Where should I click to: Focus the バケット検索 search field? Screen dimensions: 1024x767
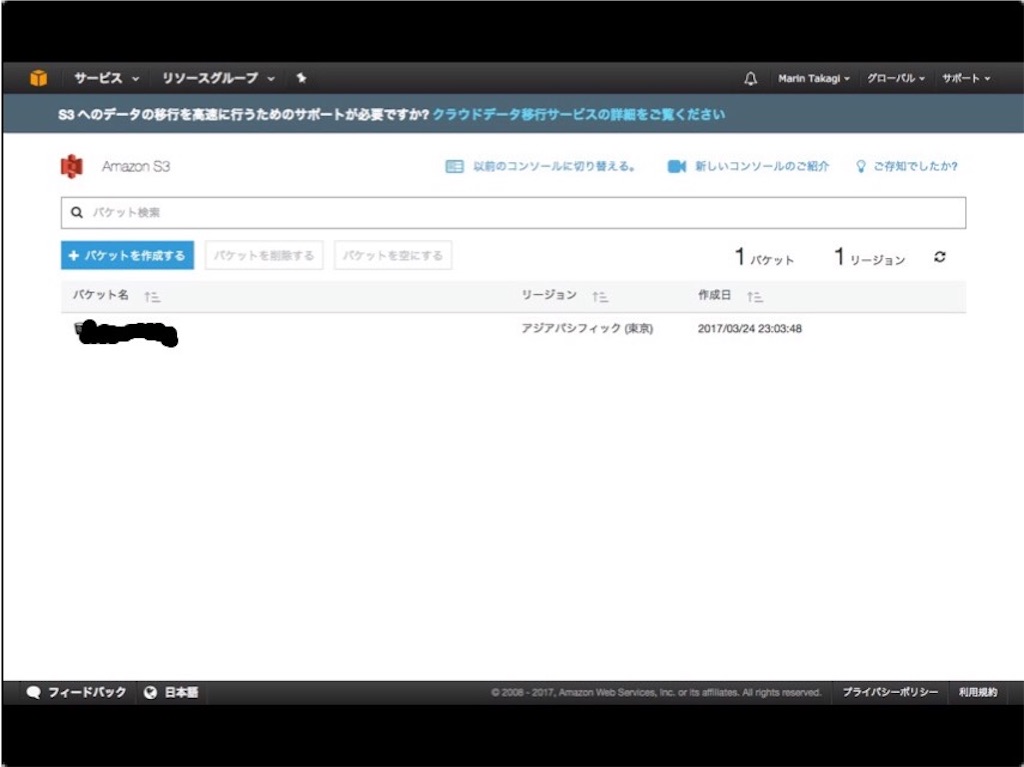pos(513,212)
